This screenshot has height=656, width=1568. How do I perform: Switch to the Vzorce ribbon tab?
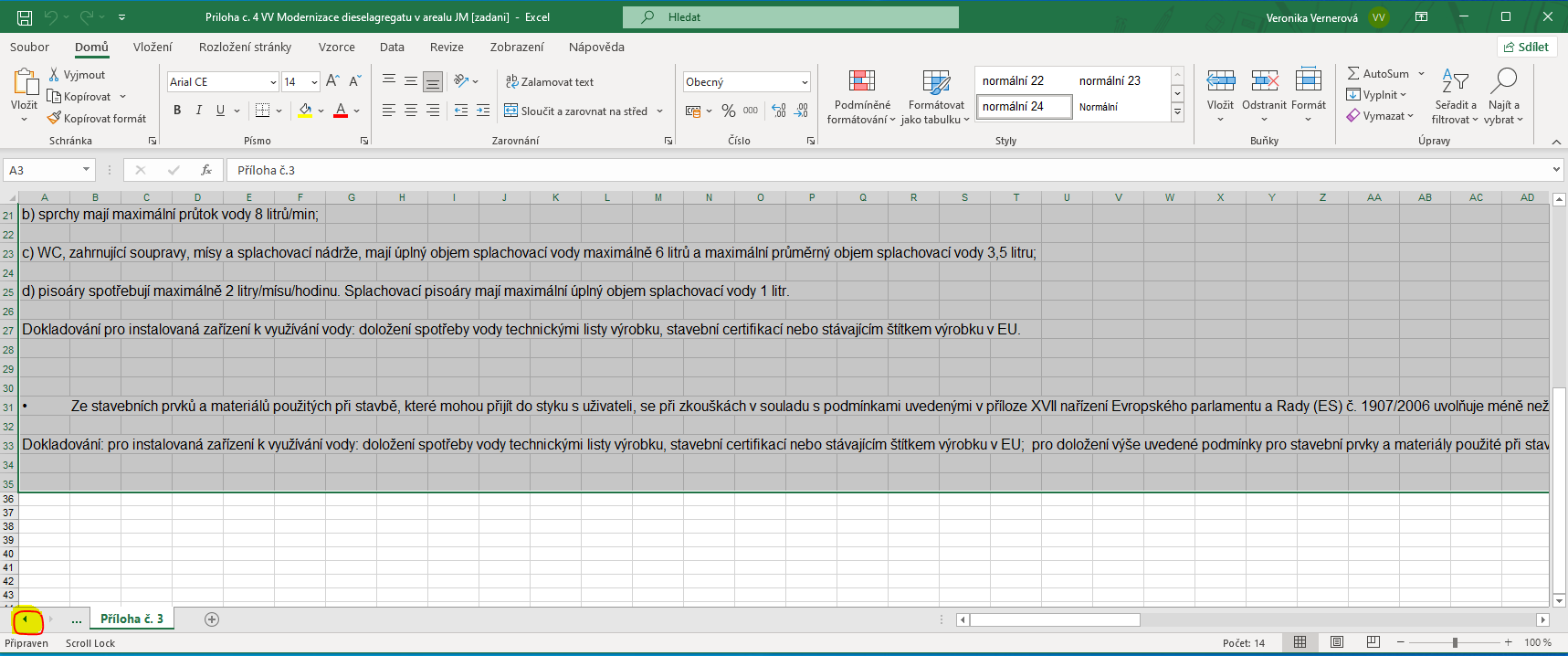click(336, 47)
